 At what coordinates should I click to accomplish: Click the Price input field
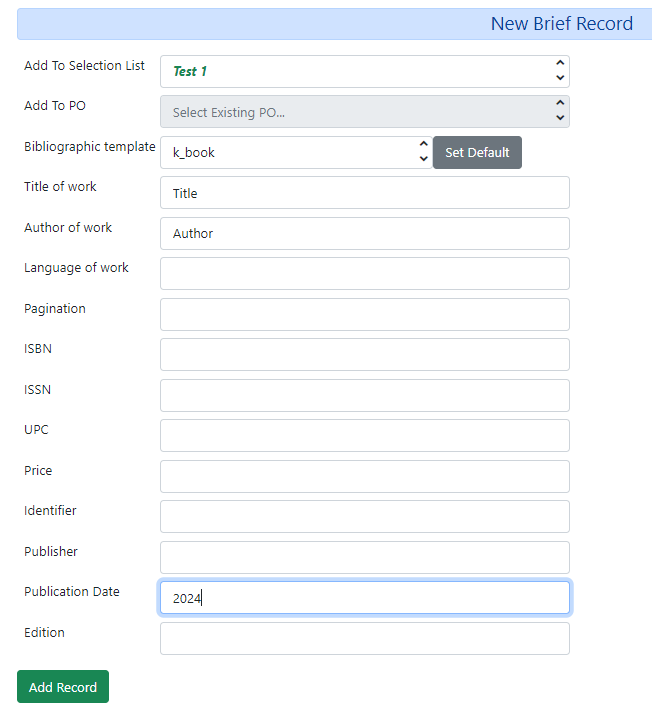(x=364, y=476)
